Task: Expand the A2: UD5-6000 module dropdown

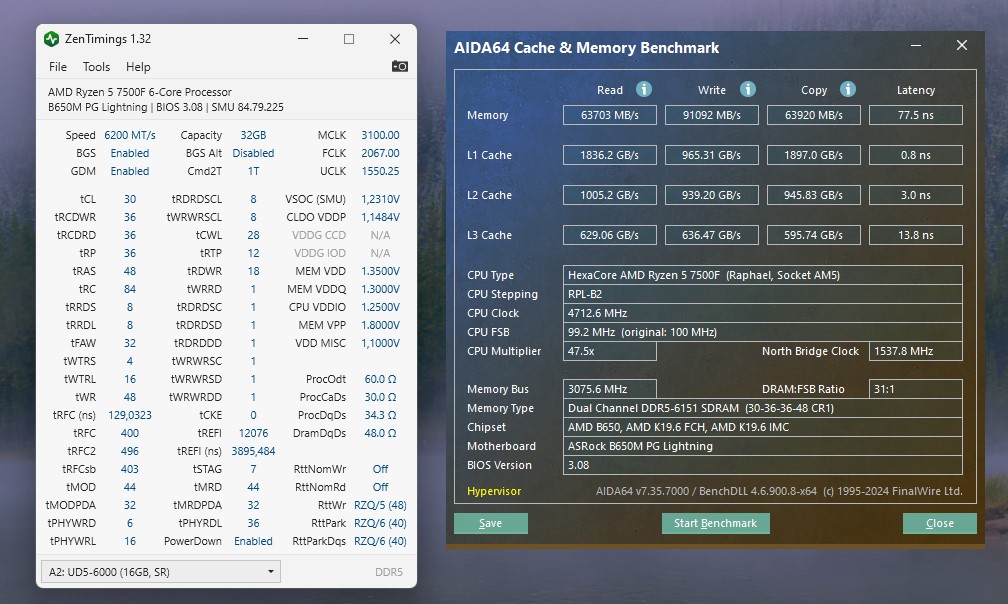Action: click(x=161, y=572)
